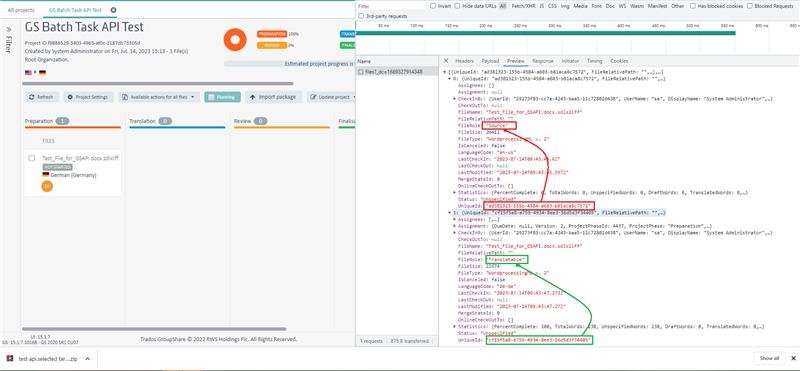Select the Font request filter
Viewport: 800px width, 371px height.
pos(596,6)
